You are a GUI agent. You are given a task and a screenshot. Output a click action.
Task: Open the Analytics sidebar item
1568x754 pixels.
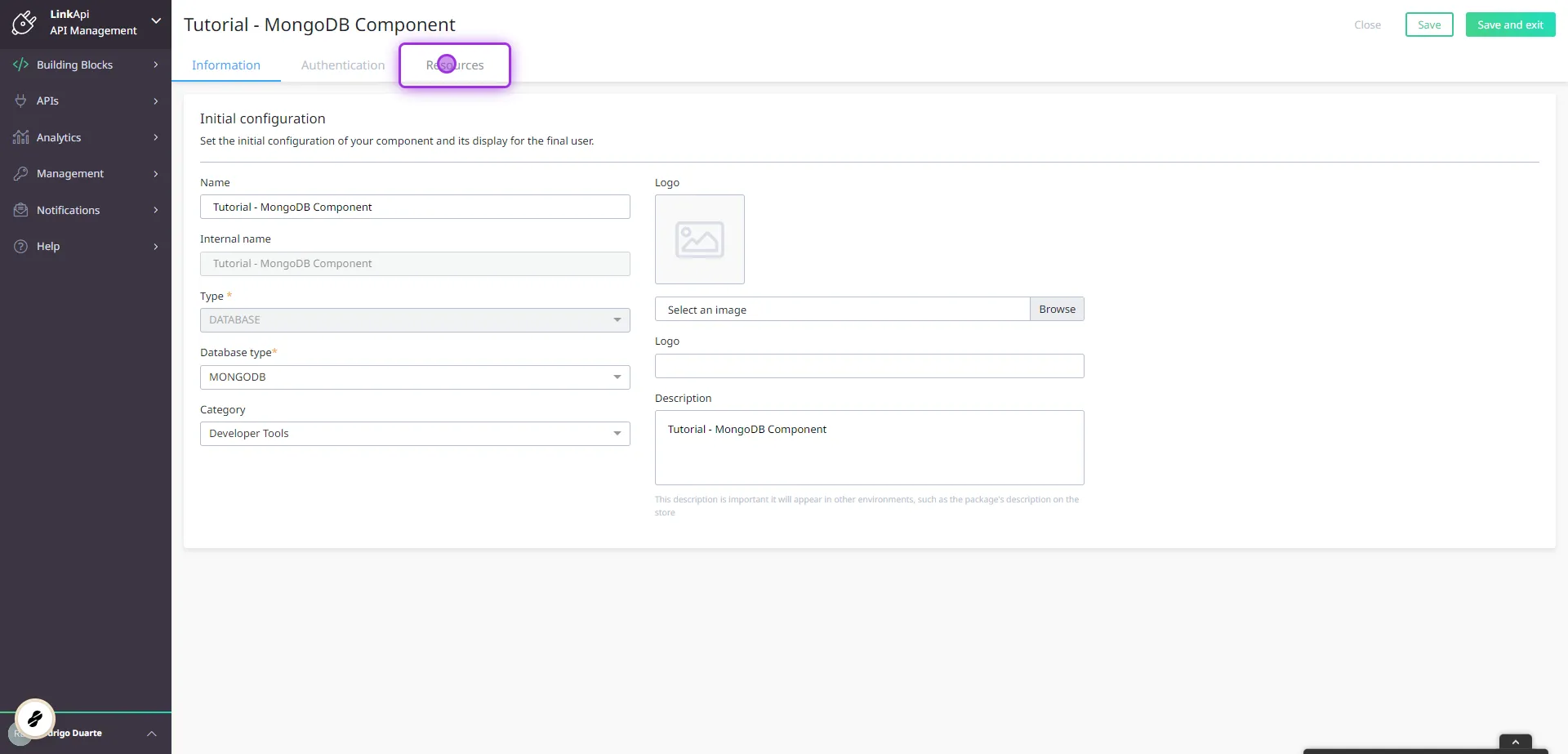(86, 137)
